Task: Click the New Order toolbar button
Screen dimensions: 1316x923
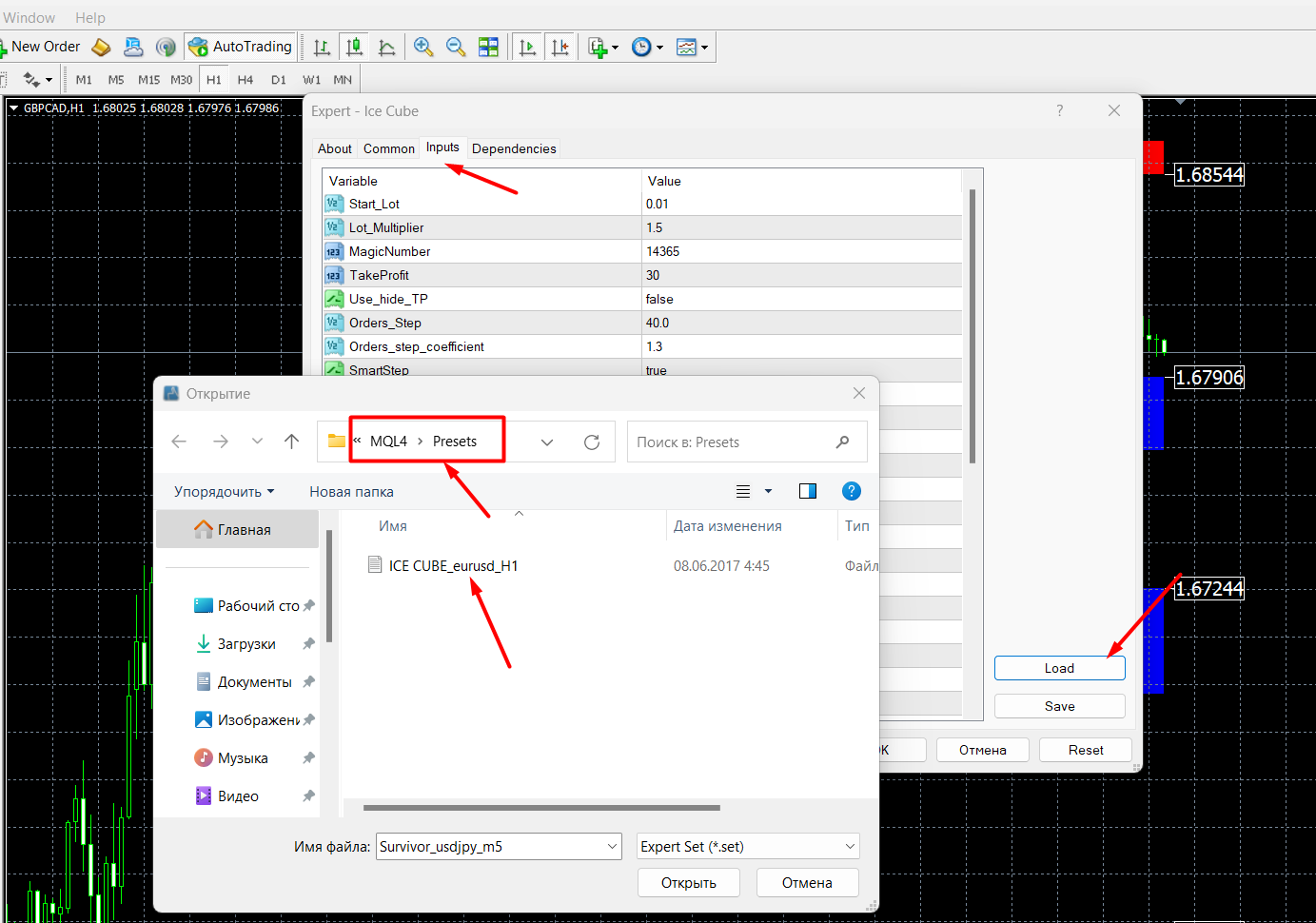Action: coord(40,47)
